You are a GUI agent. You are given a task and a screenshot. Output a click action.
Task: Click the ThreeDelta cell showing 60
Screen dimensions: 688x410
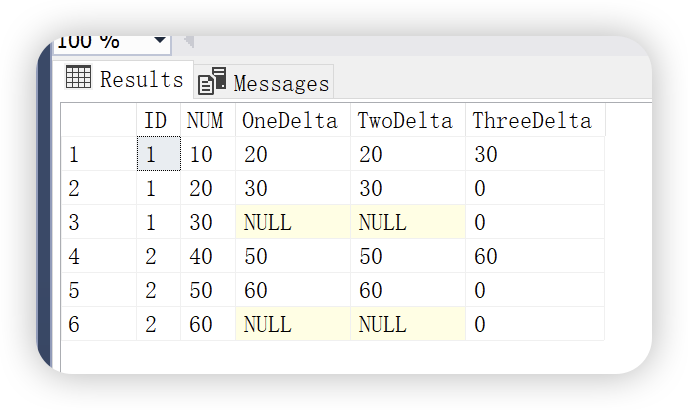pos(533,256)
